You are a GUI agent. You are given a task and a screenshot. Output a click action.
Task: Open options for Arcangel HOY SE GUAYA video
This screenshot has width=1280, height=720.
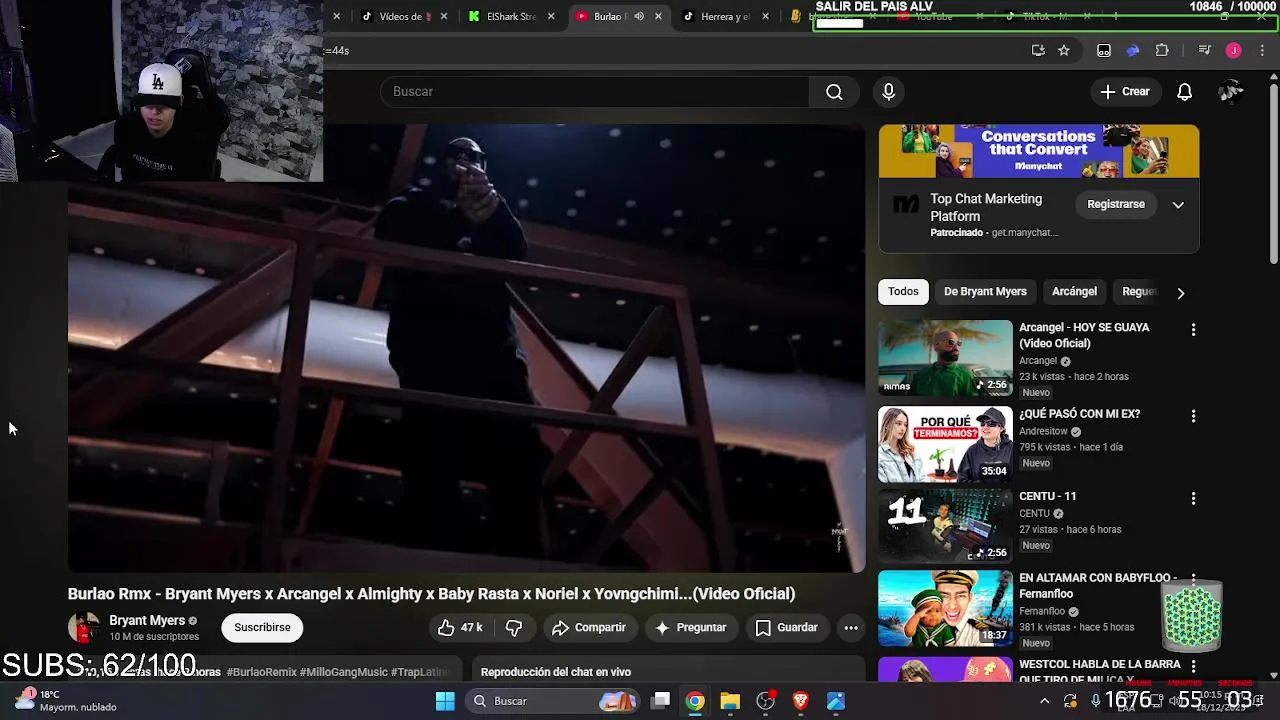(x=1193, y=330)
